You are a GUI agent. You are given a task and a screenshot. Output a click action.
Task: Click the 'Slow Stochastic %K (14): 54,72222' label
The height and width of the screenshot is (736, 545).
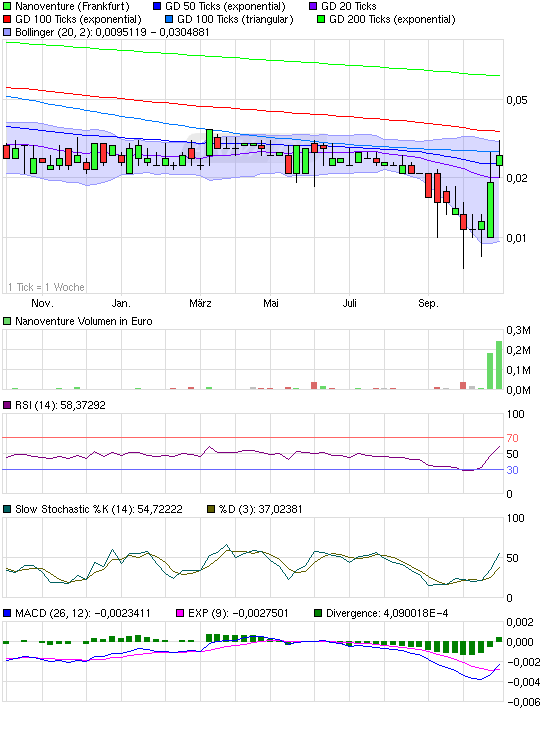tap(99, 509)
